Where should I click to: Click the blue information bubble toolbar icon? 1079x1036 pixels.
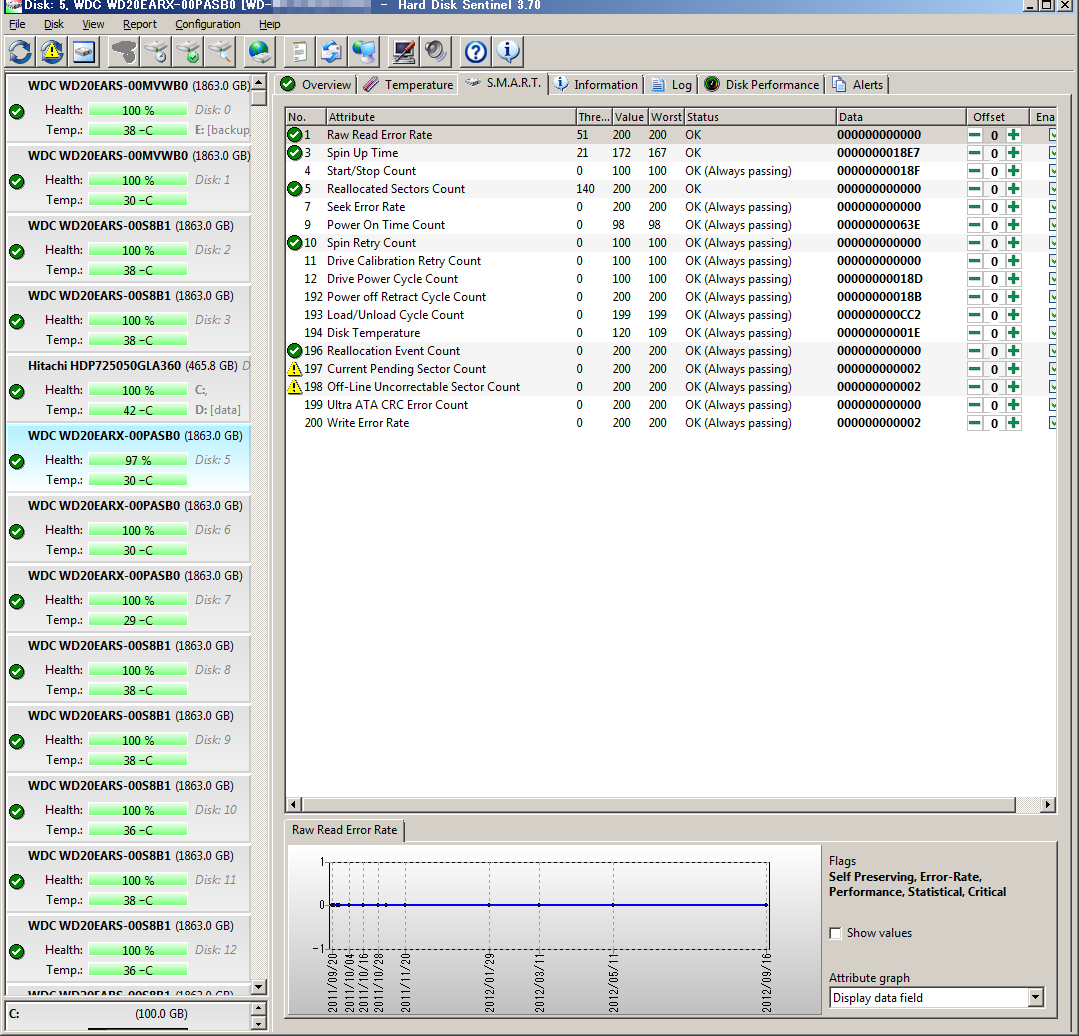click(508, 52)
